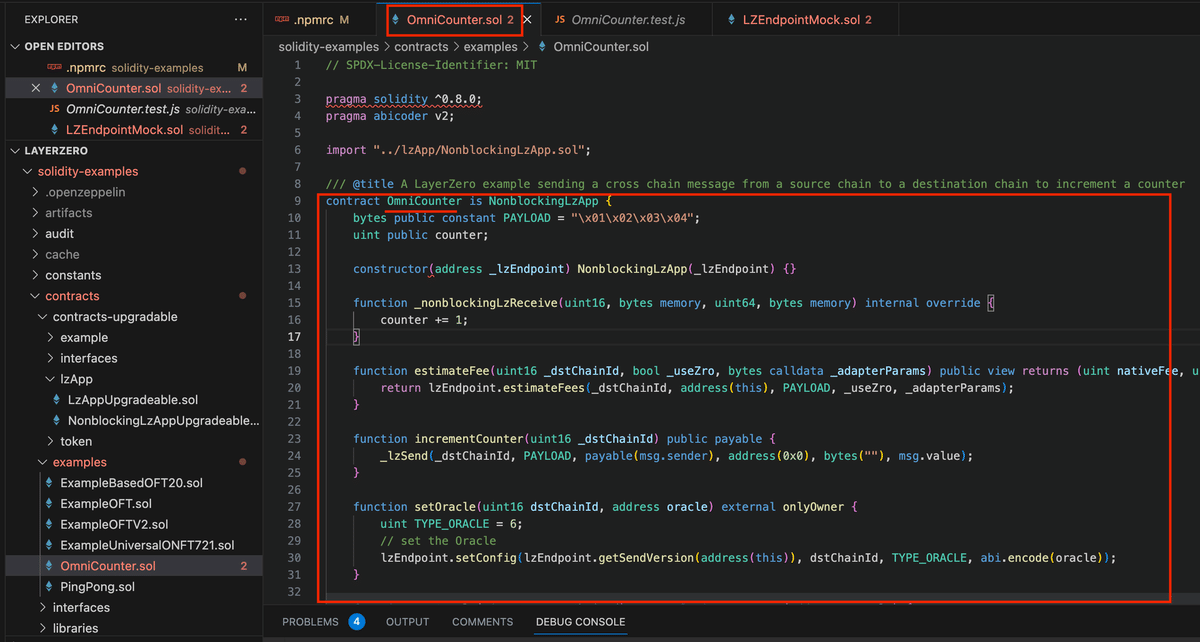Click the setOracle function name
Image resolution: width=1200 pixels, height=642 pixels.
[x=445, y=507]
